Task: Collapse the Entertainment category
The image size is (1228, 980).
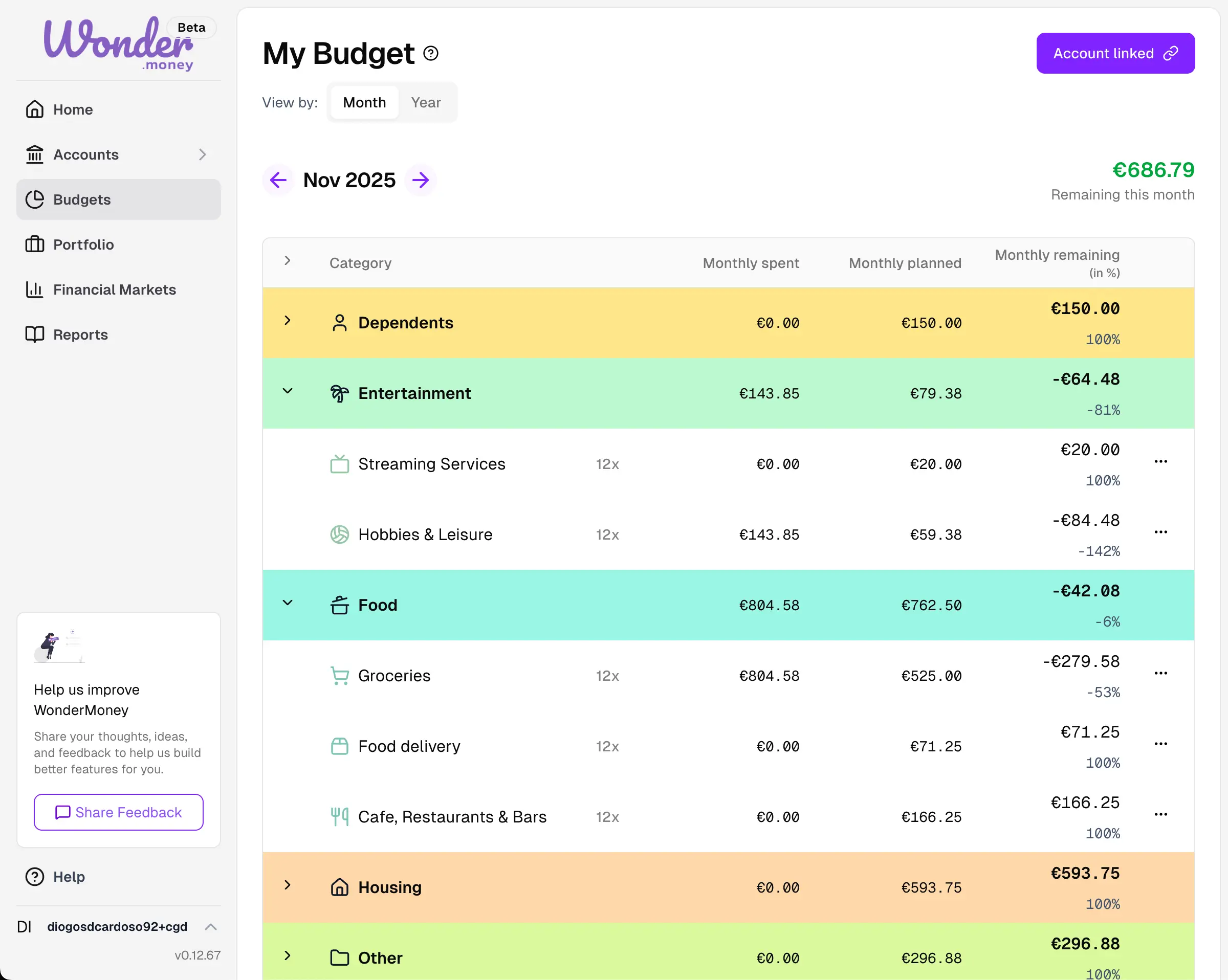Action: click(x=288, y=391)
